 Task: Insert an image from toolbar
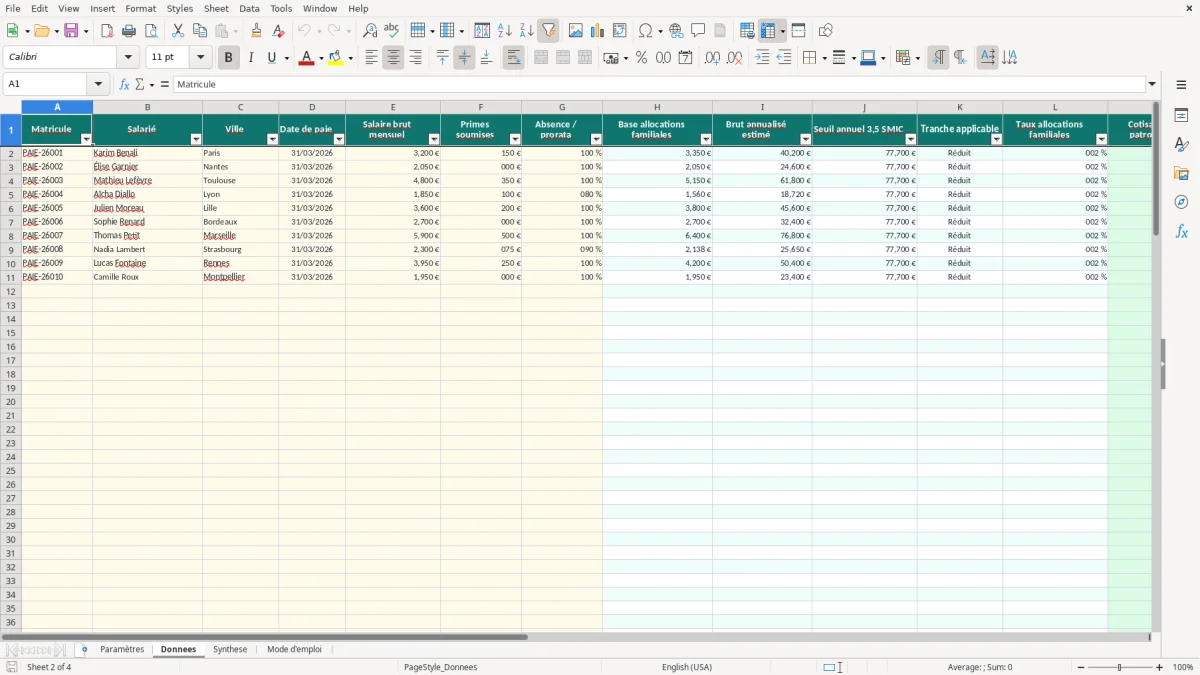click(x=576, y=31)
